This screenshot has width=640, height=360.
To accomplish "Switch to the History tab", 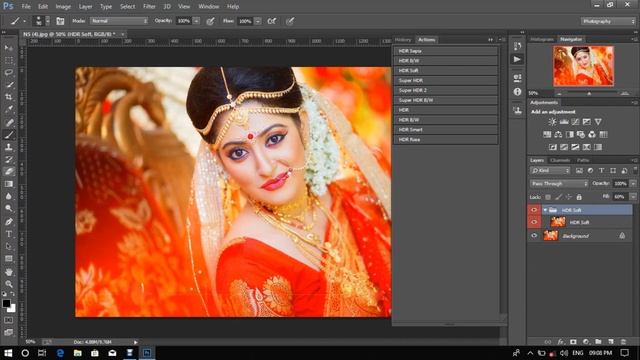I will click(403, 40).
